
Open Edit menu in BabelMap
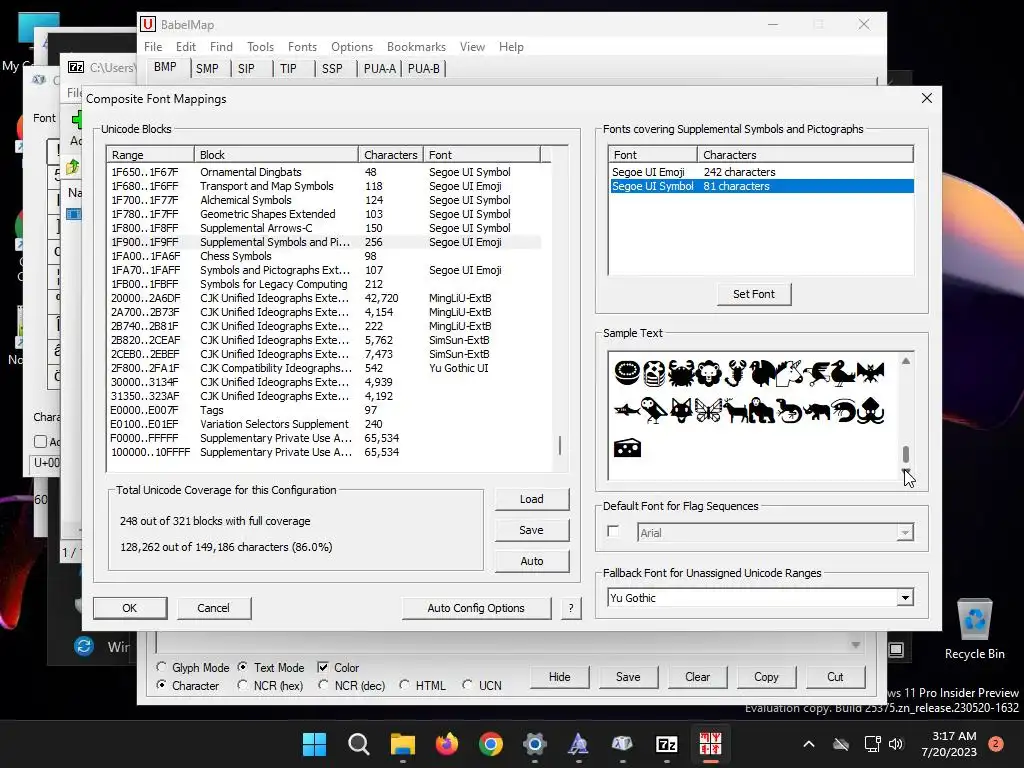tap(185, 47)
